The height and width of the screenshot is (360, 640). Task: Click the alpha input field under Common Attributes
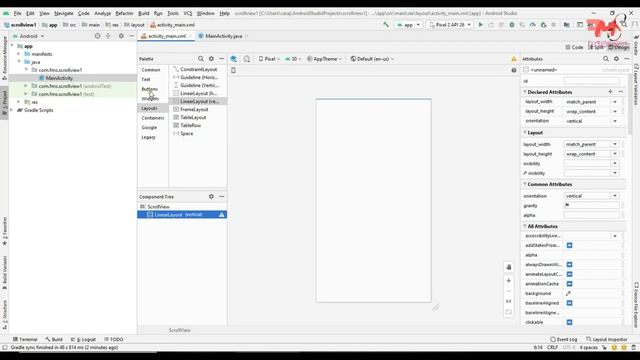591,215
